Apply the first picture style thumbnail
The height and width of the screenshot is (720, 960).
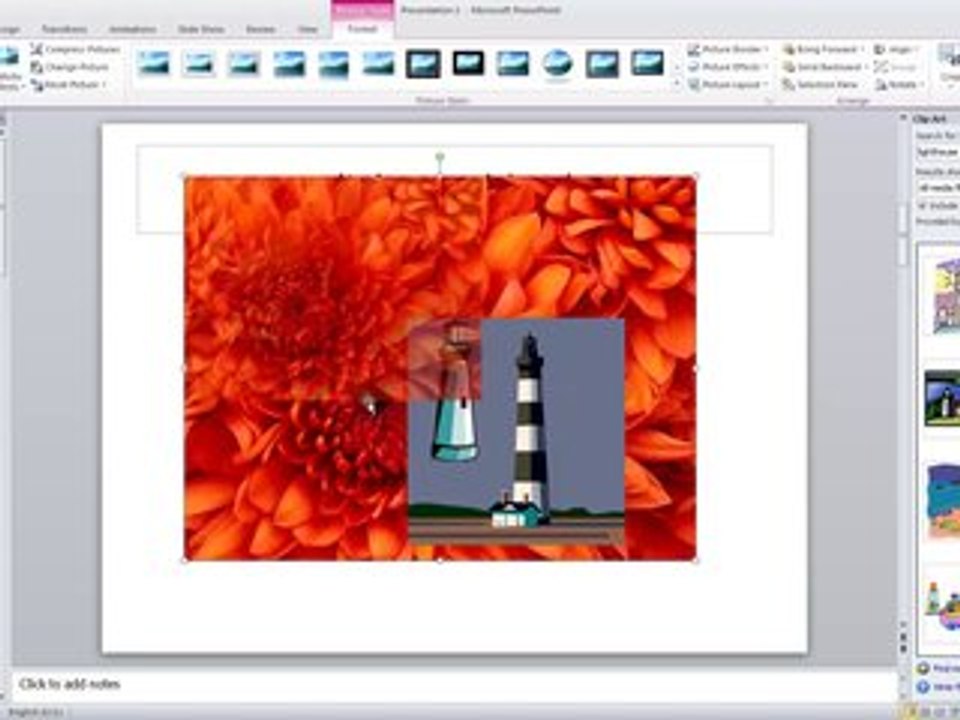point(154,63)
